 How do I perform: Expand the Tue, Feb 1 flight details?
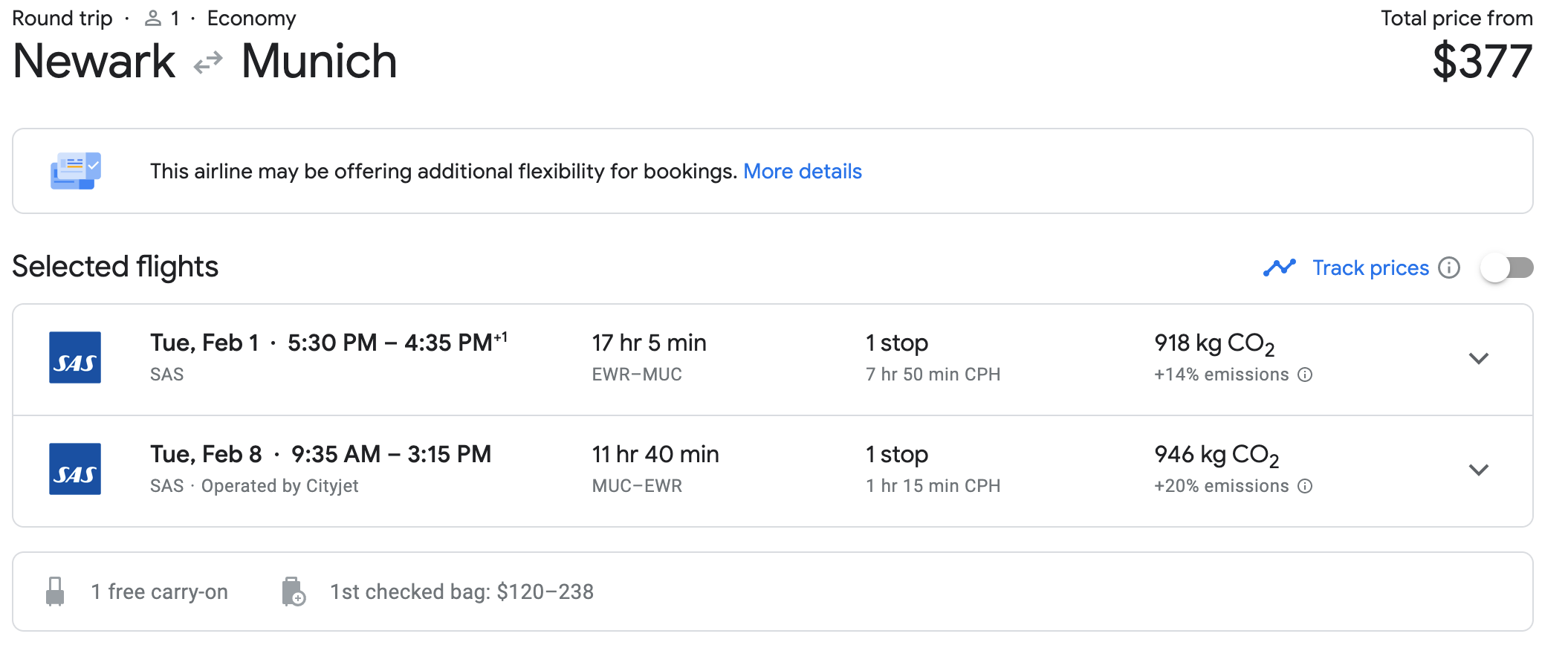coord(1478,358)
